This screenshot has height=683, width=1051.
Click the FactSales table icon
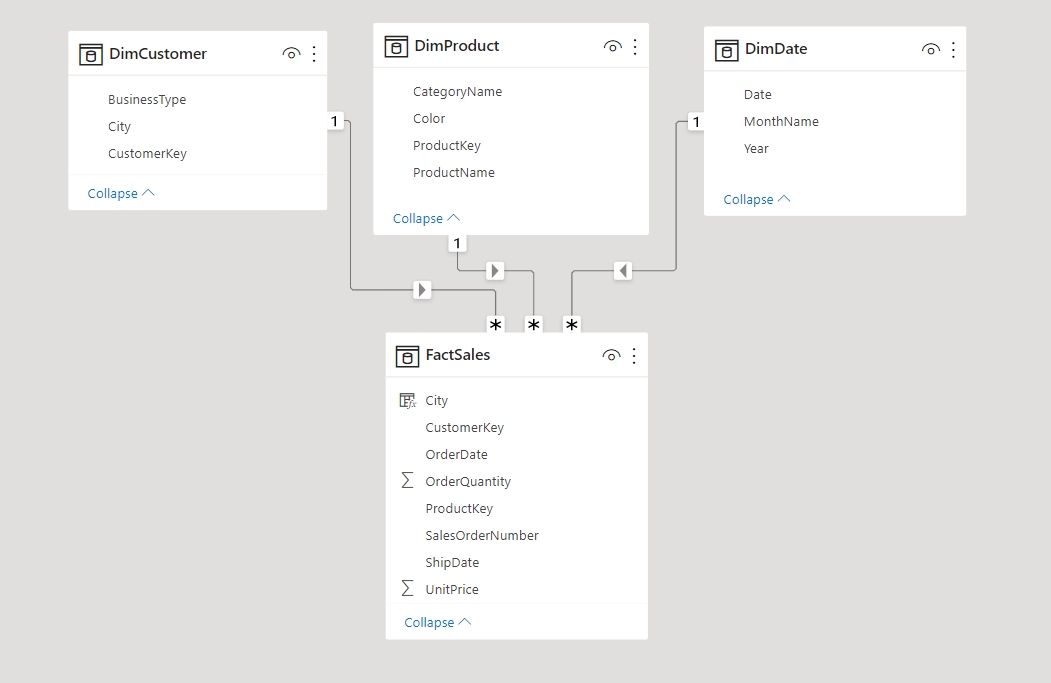coord(407,356)
